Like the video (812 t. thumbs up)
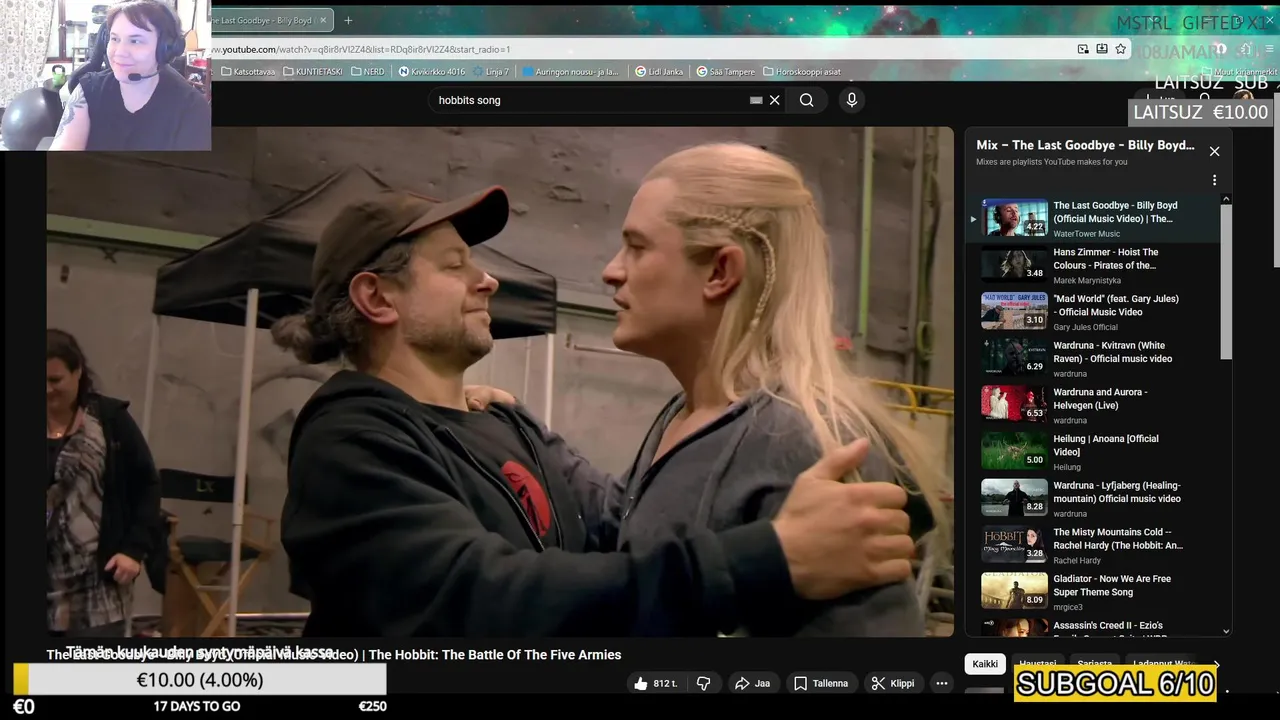Viewport: 1280px width, 720px height. (x=655, y=683)
